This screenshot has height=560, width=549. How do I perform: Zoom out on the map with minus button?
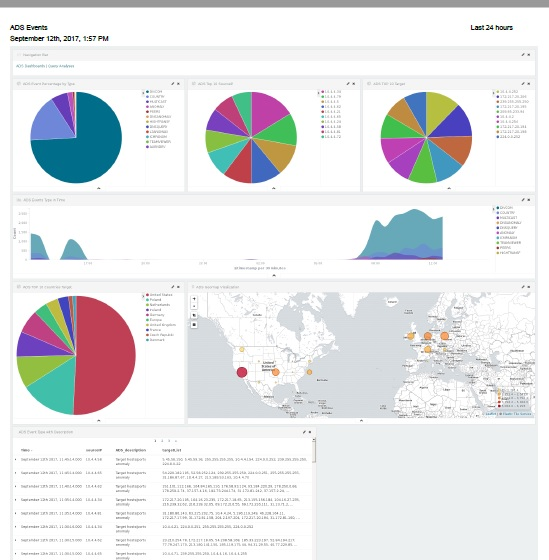(x=194, y=306)
